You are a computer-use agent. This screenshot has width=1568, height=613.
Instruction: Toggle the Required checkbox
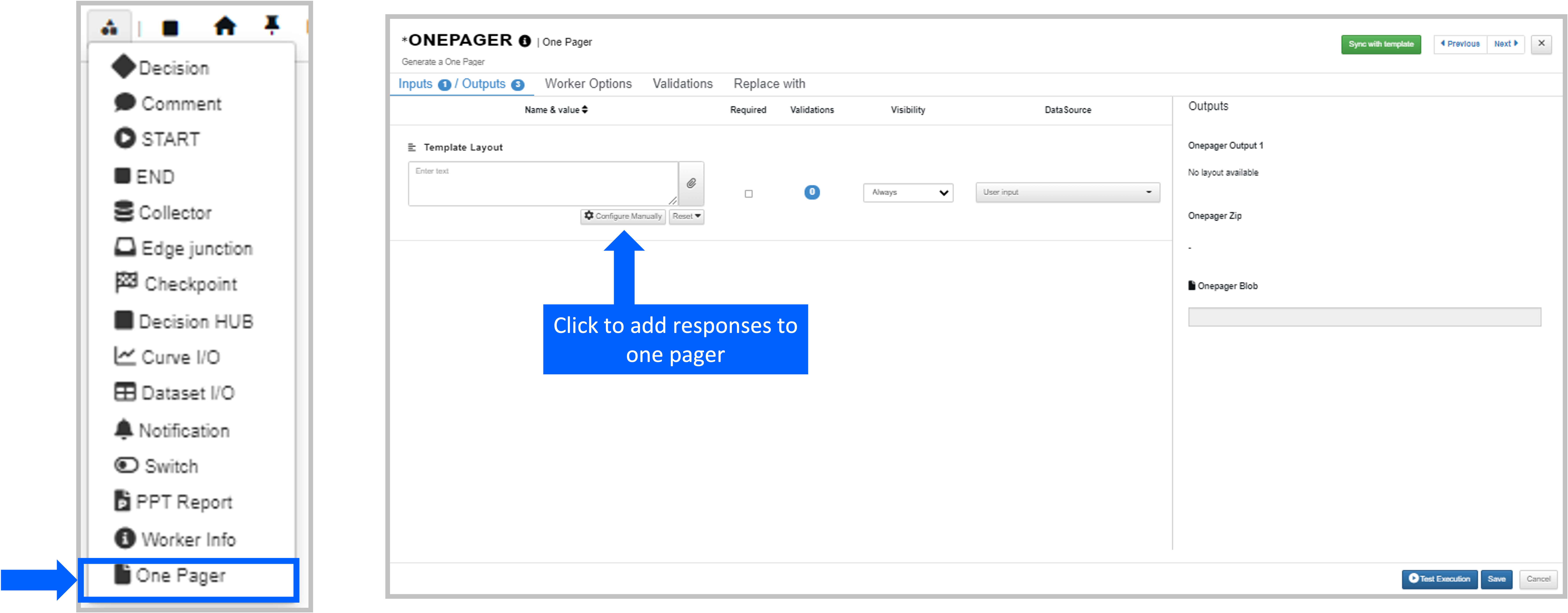(749, 194)
